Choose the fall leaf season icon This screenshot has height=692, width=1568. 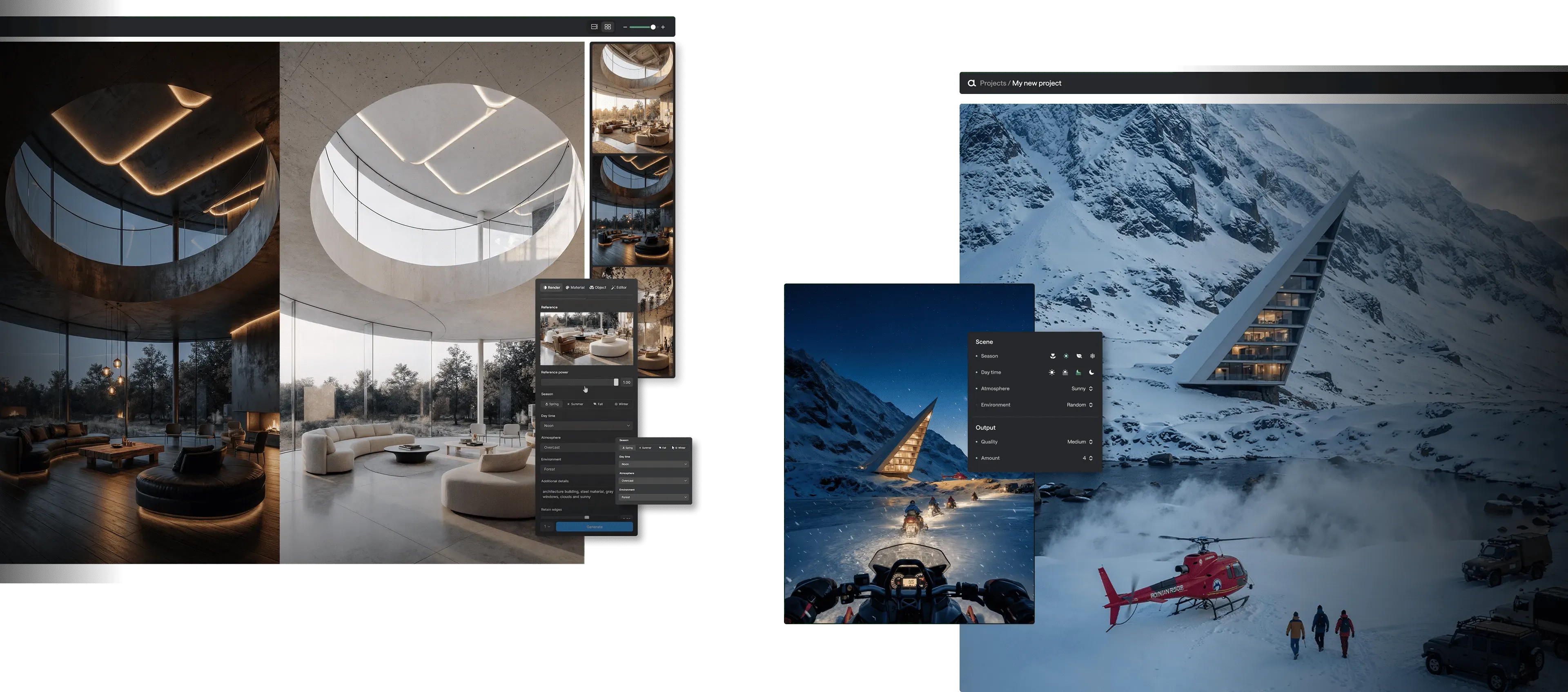1078,356
